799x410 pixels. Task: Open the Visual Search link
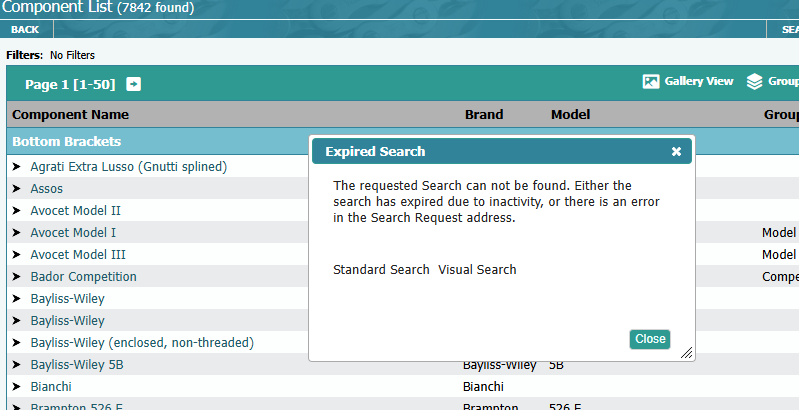click(x=477, y=270)
